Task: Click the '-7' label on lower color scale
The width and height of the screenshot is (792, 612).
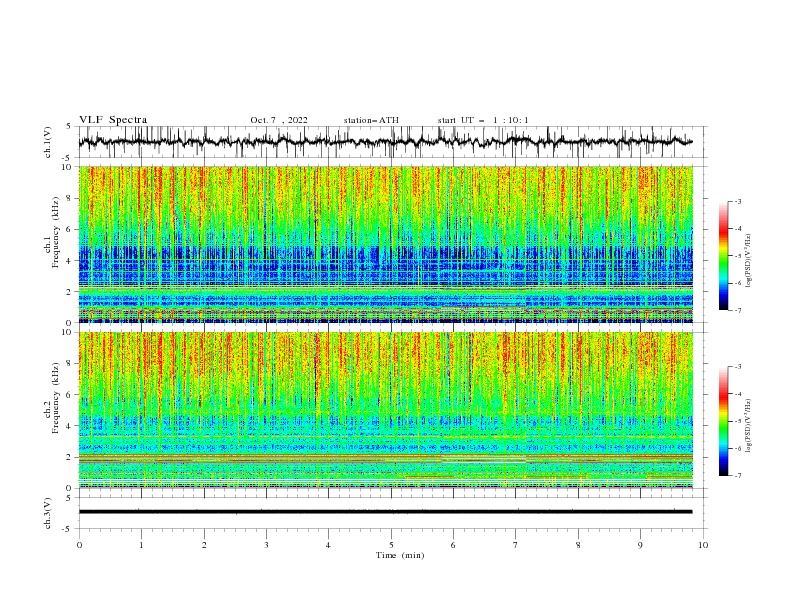Action: click(737, 476)
